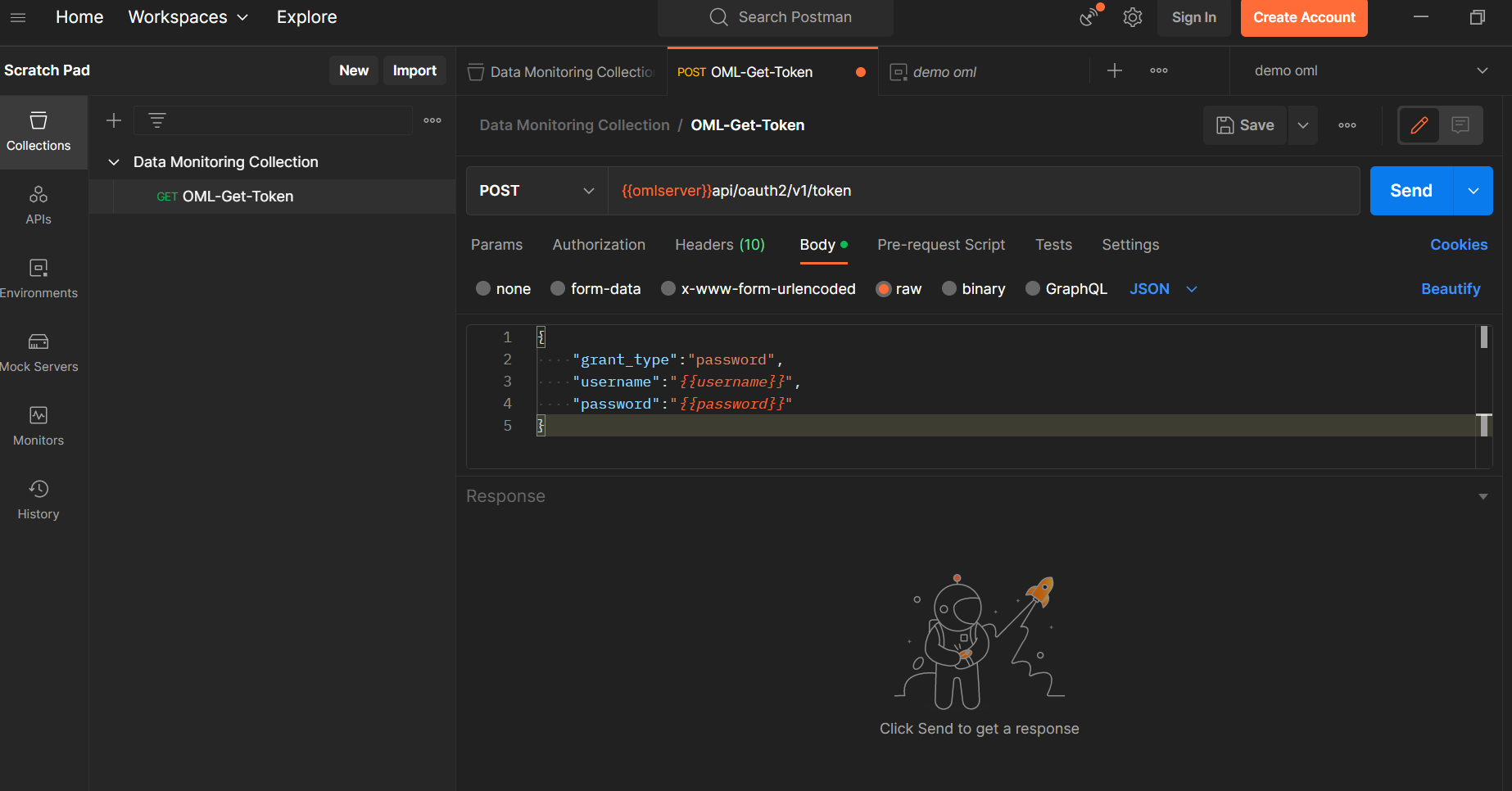
Task: Open the satellite sync status icon
Action: 1090,16
